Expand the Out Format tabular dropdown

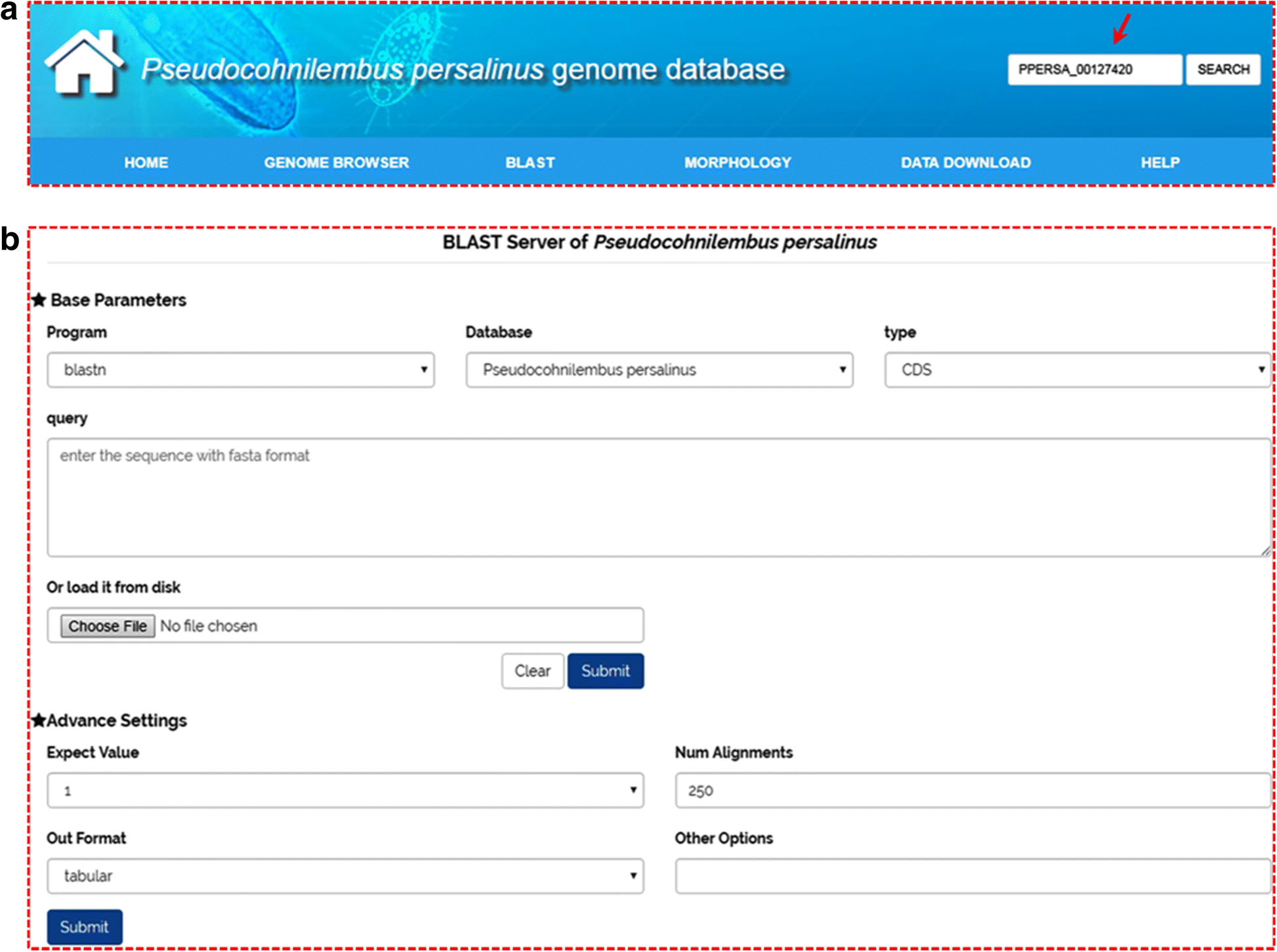click(x=345, y=876)
